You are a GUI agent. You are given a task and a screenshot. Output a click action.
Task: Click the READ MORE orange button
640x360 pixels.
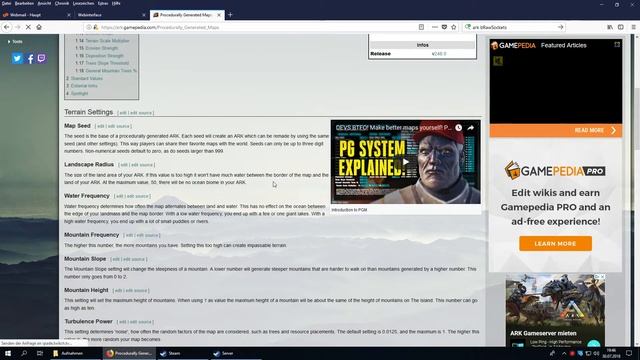556,130
